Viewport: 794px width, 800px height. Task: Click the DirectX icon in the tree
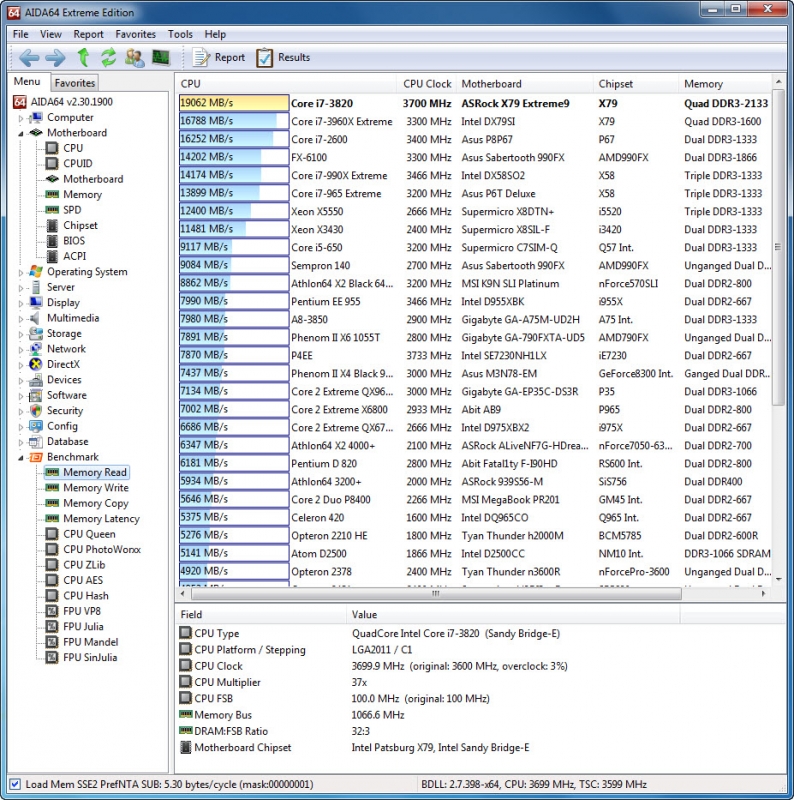(36, 364)
